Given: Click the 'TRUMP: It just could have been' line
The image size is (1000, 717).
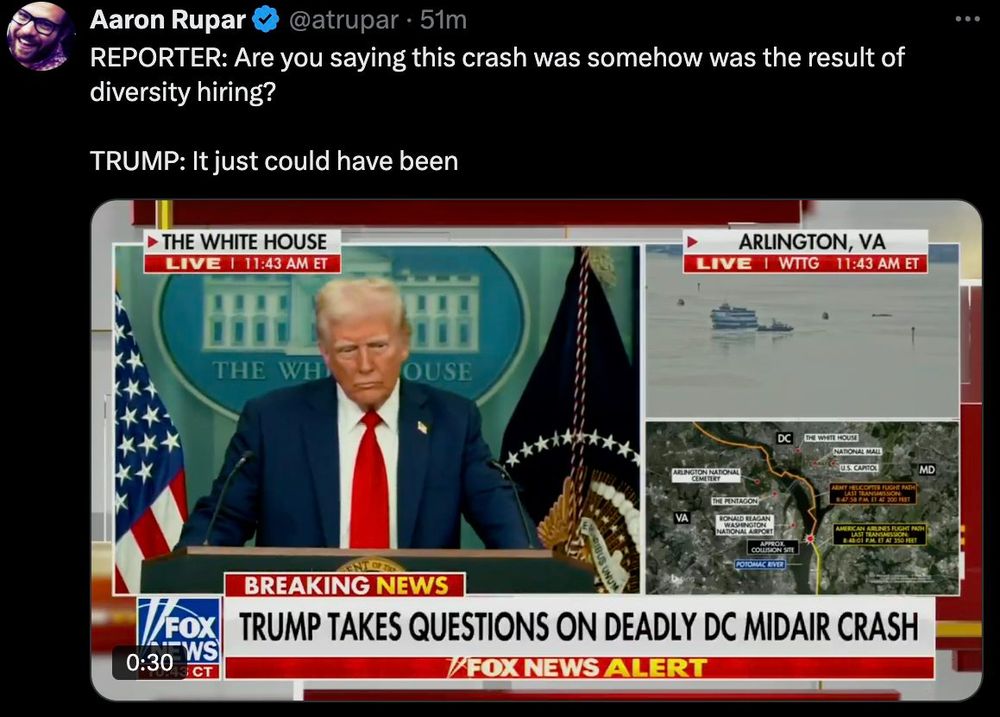Looking at the screenshot, I should coord(274,161).
